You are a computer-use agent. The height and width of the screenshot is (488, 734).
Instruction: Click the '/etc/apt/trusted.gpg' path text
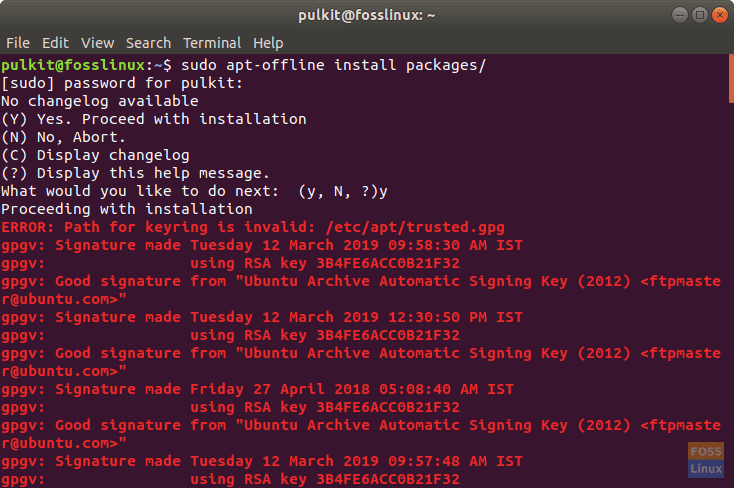tap(415, 227)
